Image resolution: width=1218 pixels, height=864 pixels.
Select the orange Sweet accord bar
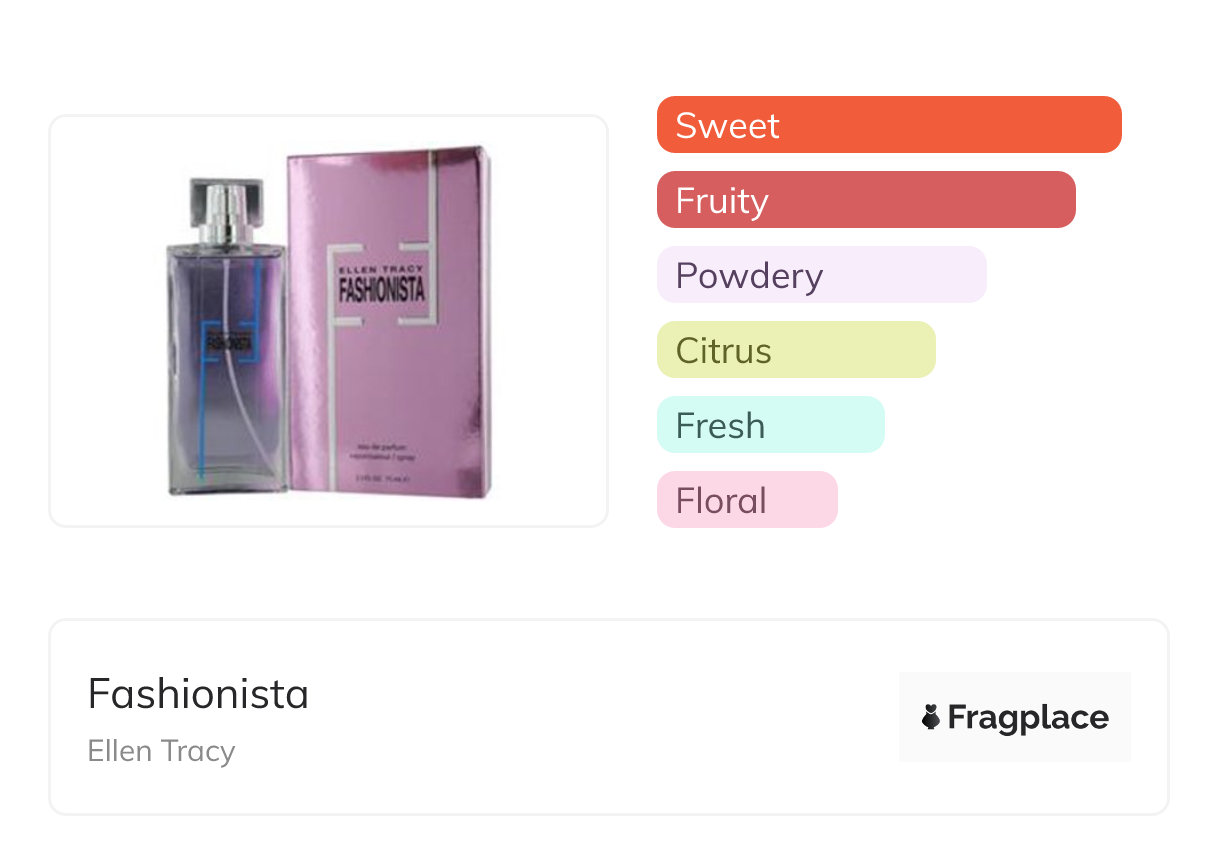(x=888, y=125)
